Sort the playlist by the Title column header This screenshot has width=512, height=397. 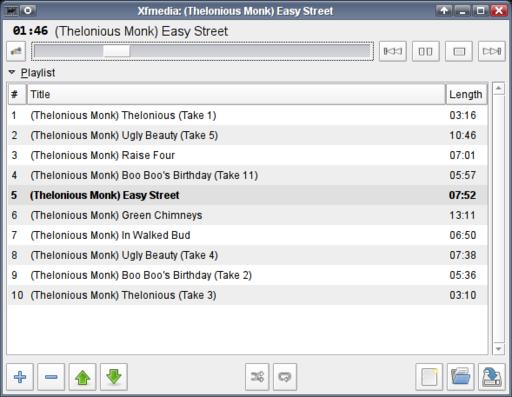[x=236, y=94]
